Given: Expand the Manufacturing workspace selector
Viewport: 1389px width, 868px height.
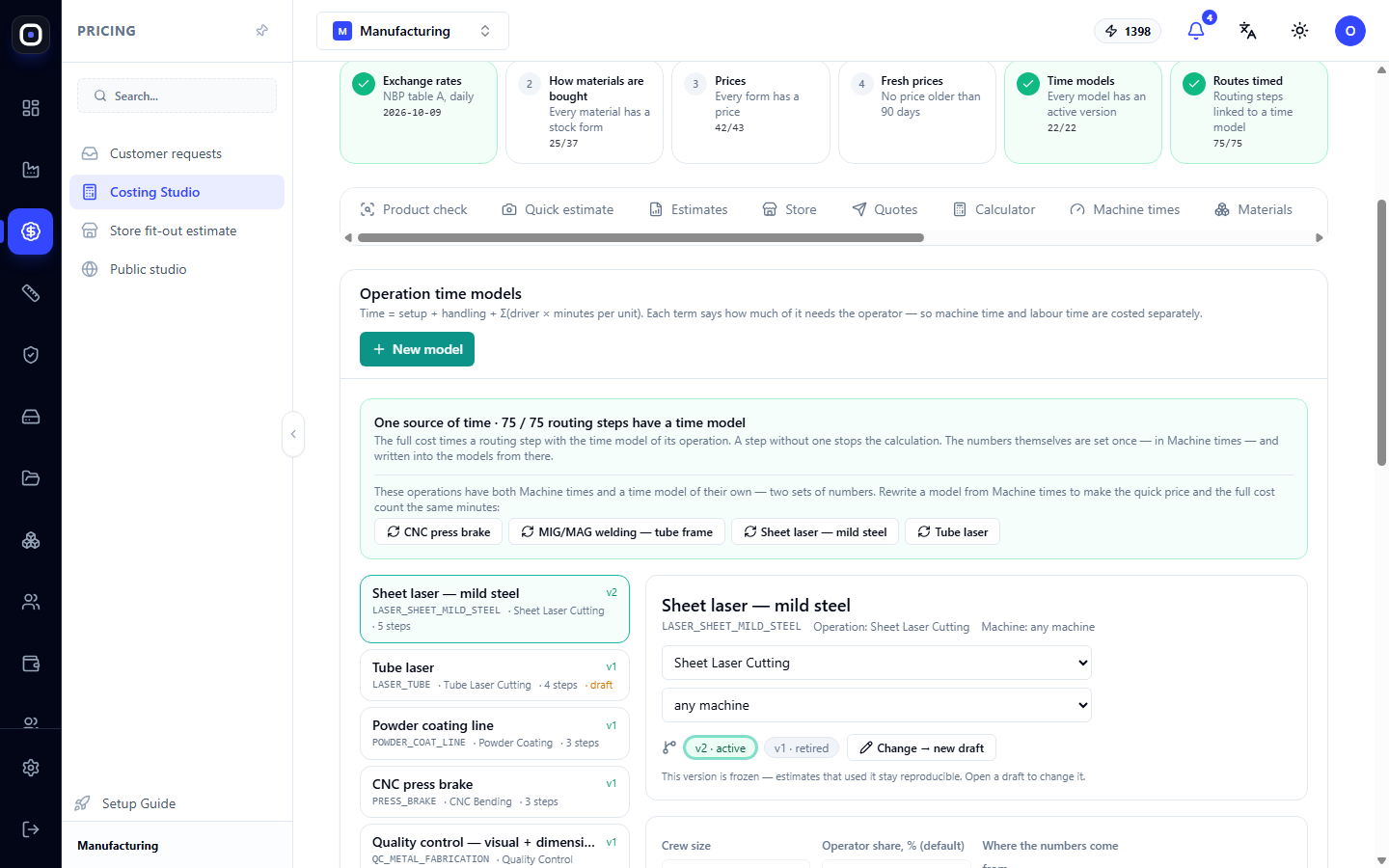Looking at the screenshot, I should click(413, 31).
